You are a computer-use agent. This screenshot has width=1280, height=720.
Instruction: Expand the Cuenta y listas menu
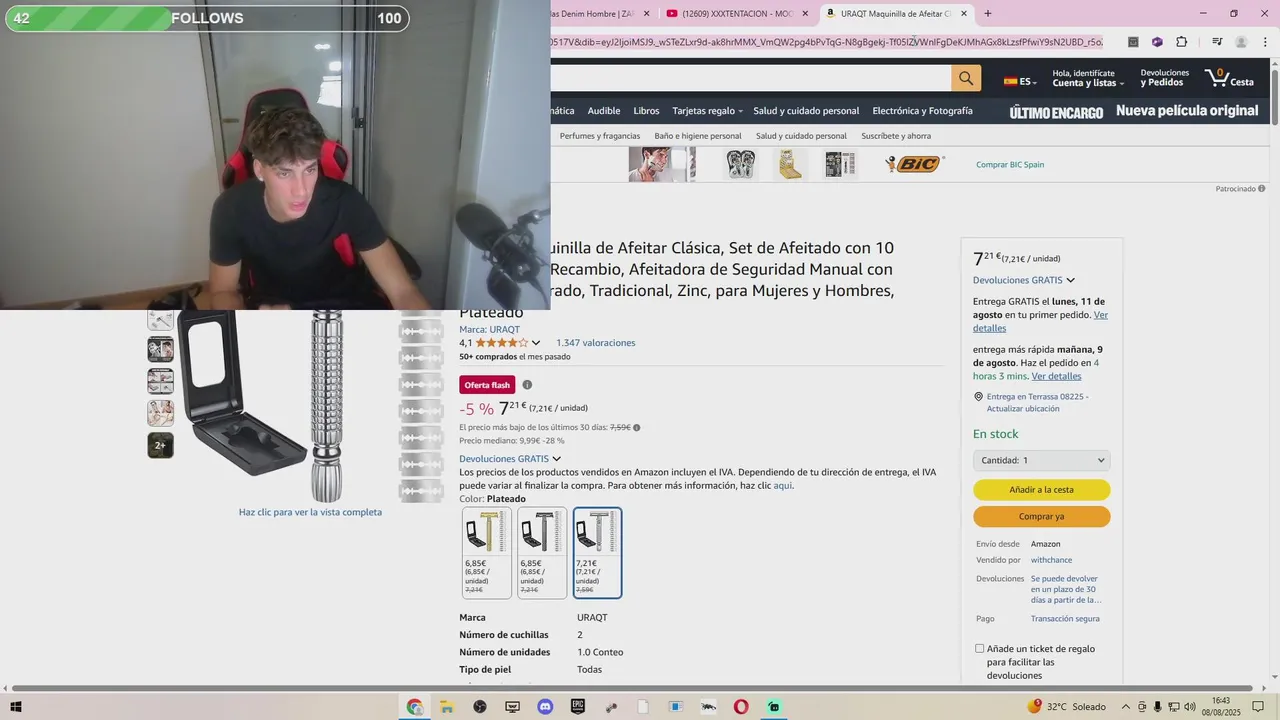1088,78
